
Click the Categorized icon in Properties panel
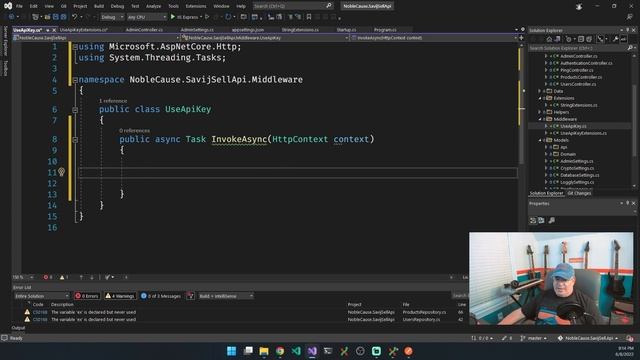click(533, 220)
